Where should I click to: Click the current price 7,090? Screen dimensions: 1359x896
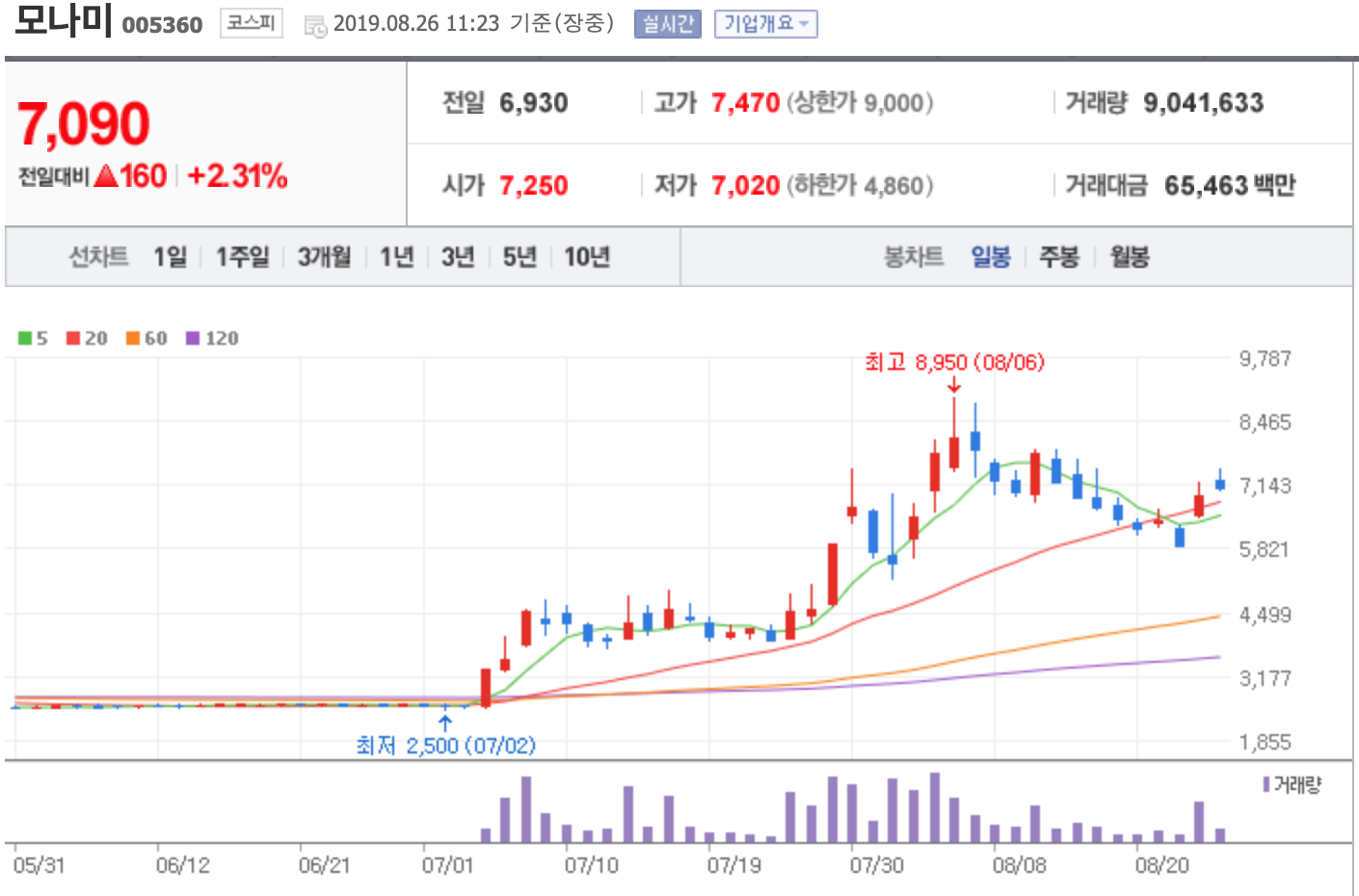(x=84, y=124)
